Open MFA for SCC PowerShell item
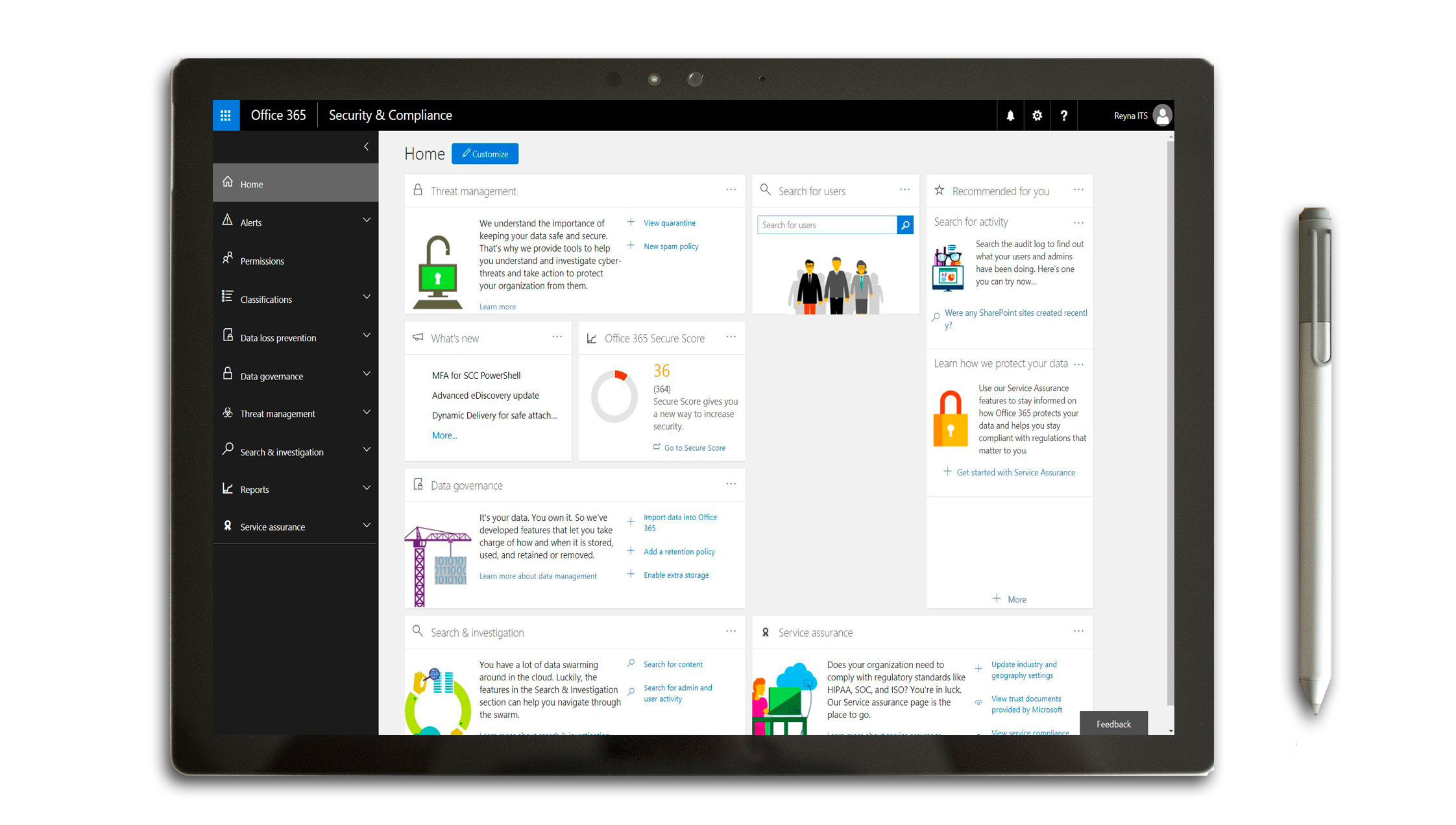The image size is (1456, 825). [x=476, y=375]
